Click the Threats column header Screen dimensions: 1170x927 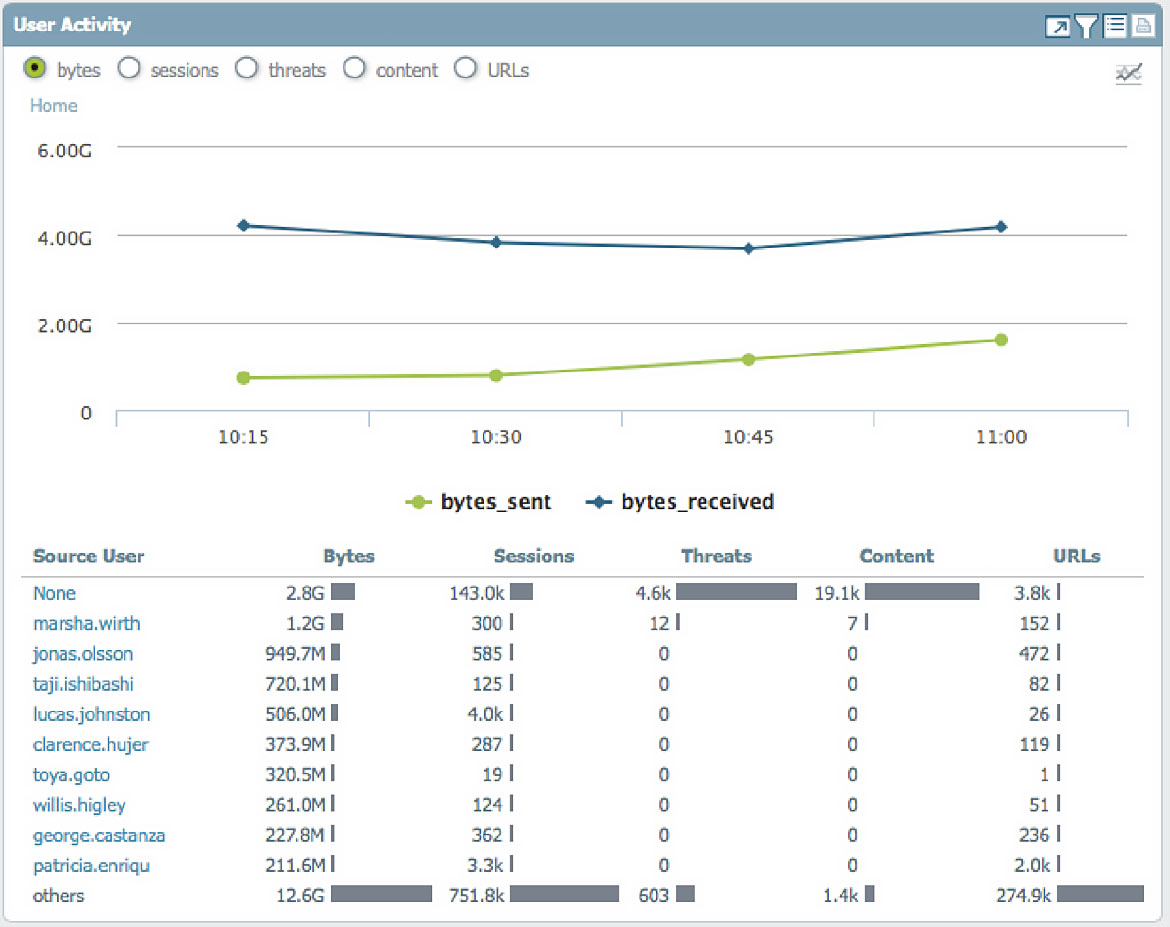coord(716,556)
